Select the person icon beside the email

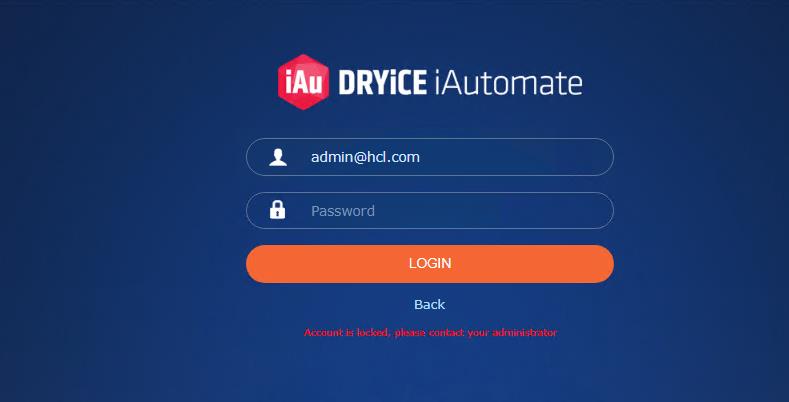(x=278, y=157)
